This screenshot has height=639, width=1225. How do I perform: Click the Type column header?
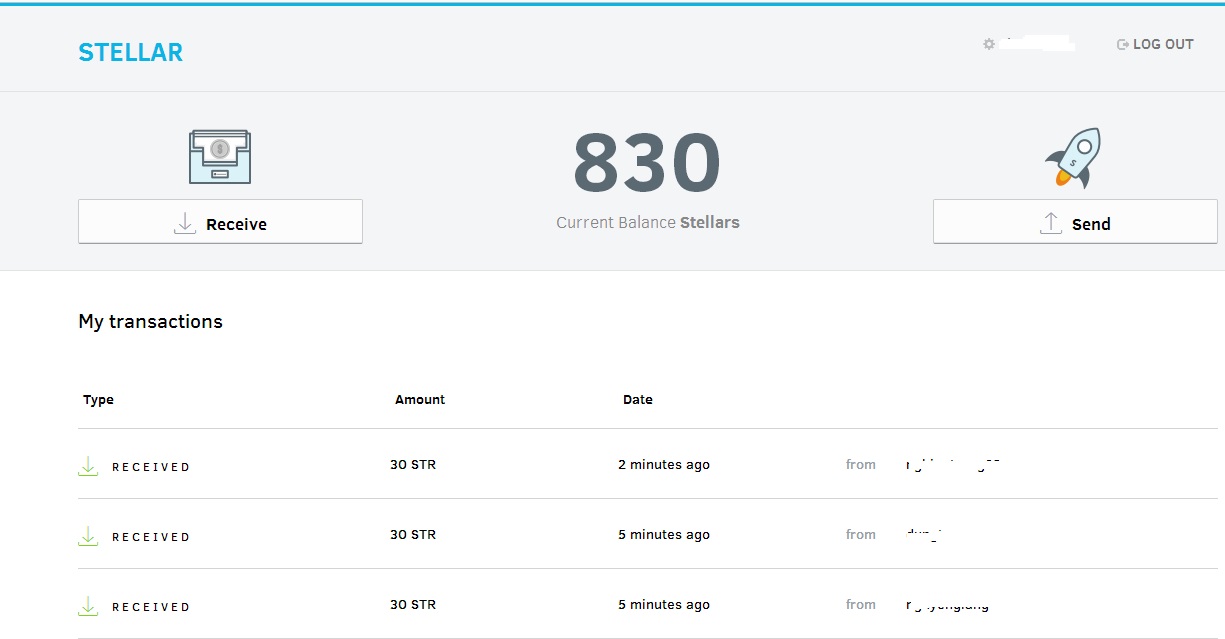pos(98,400)
